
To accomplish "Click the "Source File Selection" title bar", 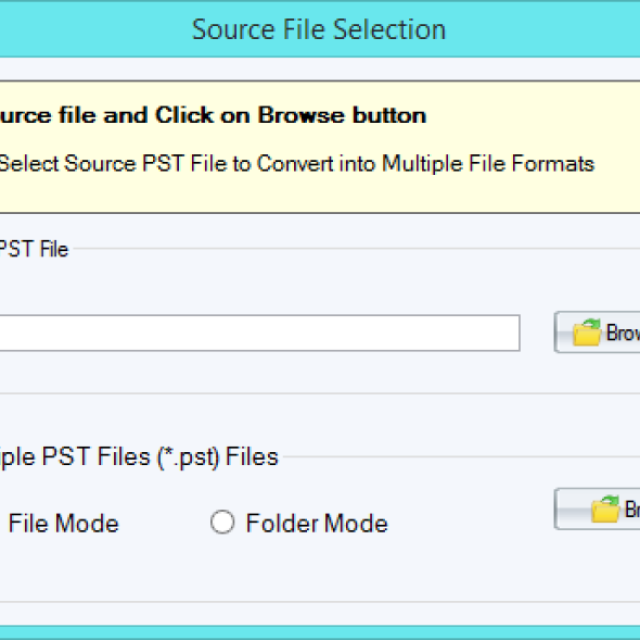I will [319, 29].
